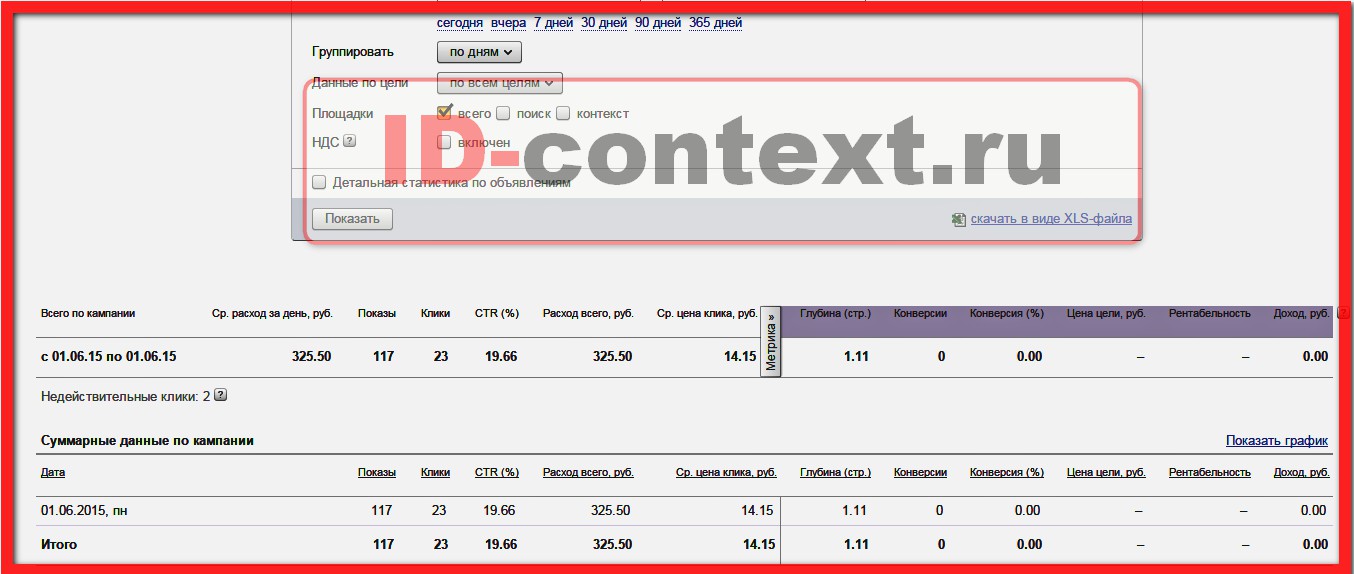Click the 'Площадки' label
This screenshot has height=574, width=1354.
click(343, 113)
